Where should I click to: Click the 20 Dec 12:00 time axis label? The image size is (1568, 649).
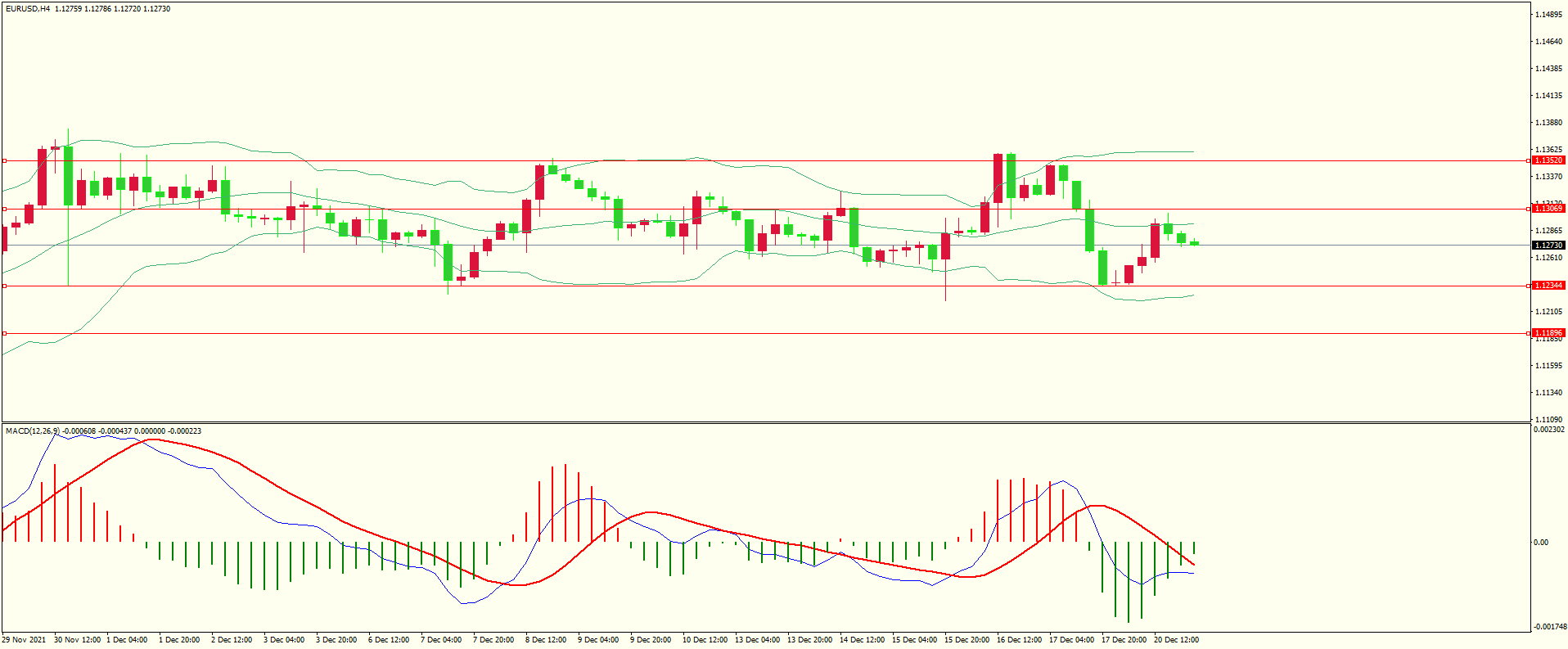click(x=1177, y=640)
